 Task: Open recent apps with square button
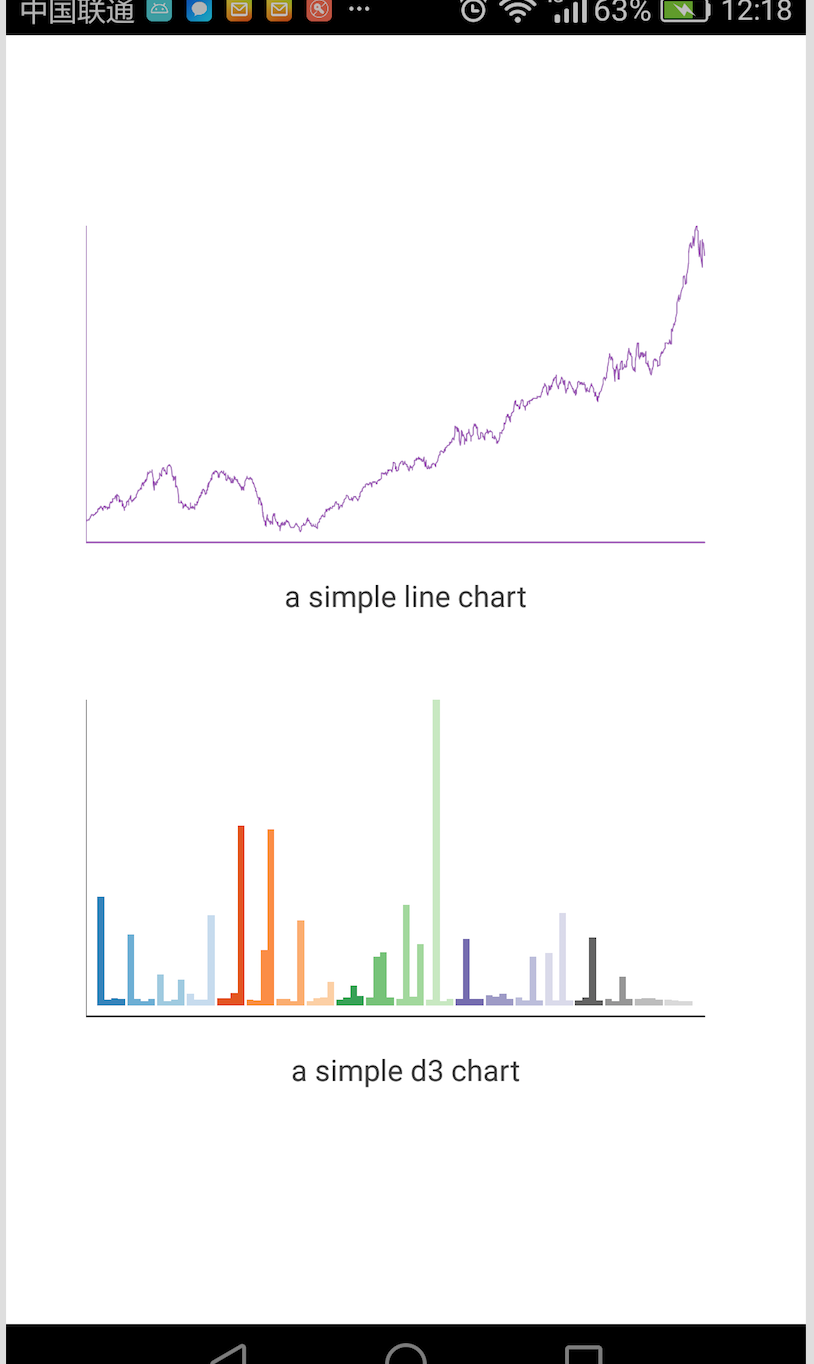[584, 1355]
